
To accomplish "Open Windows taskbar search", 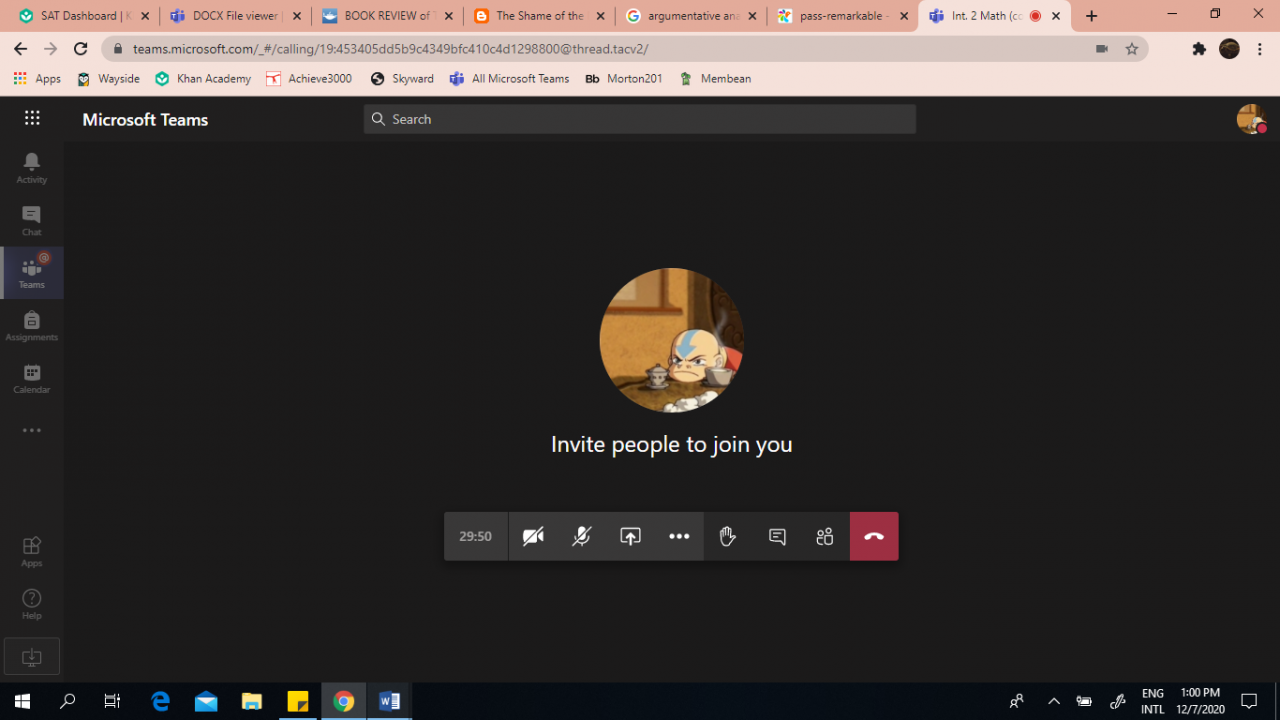I will [68, 701].
